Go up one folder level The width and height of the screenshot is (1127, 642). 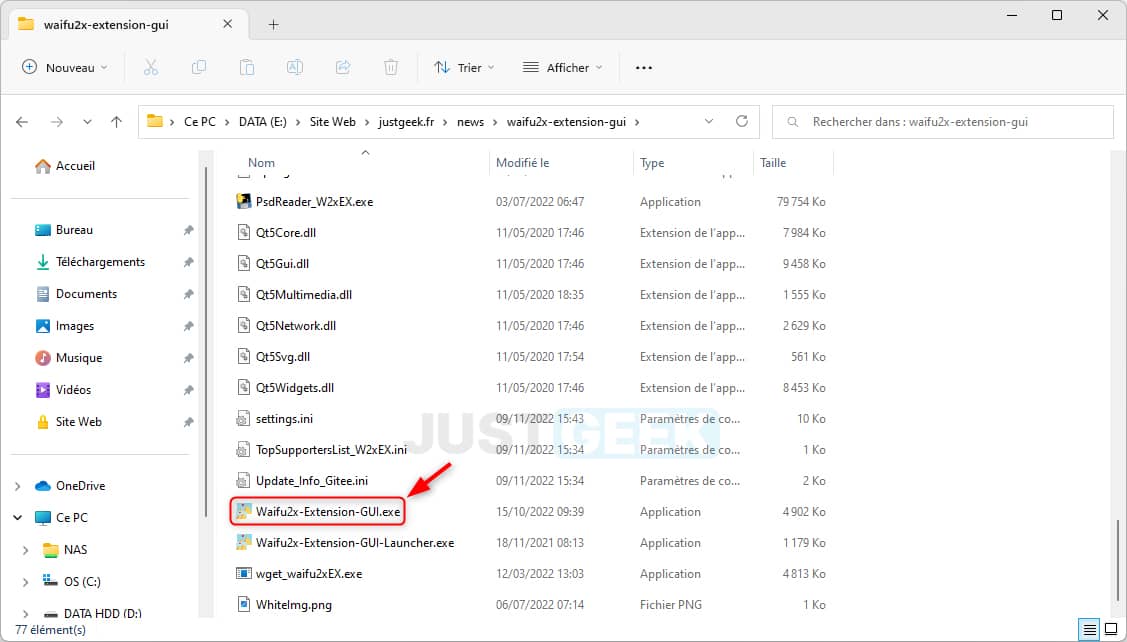[116, 122]
